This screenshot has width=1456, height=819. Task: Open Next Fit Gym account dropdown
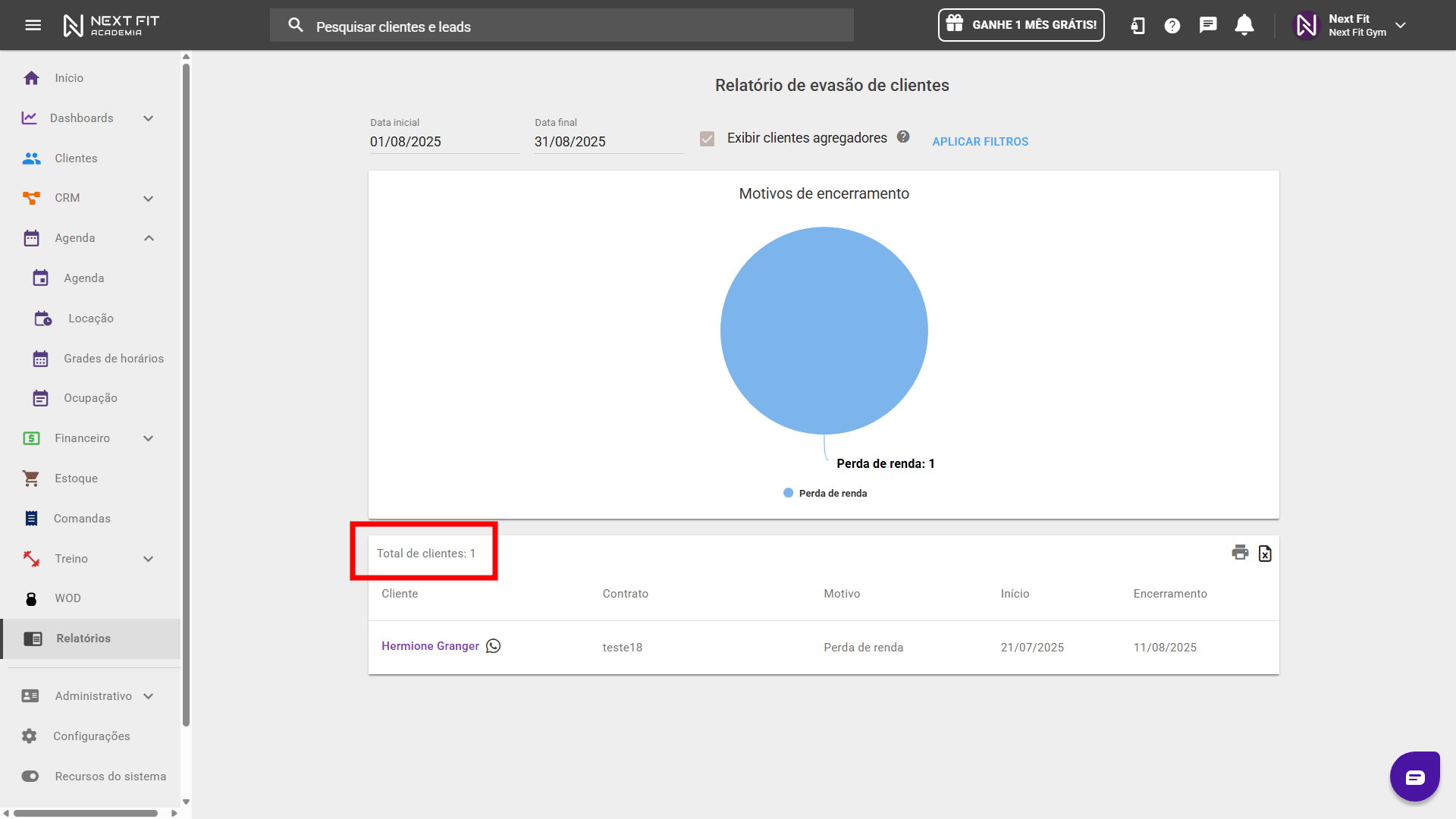tap(1401, 25)
